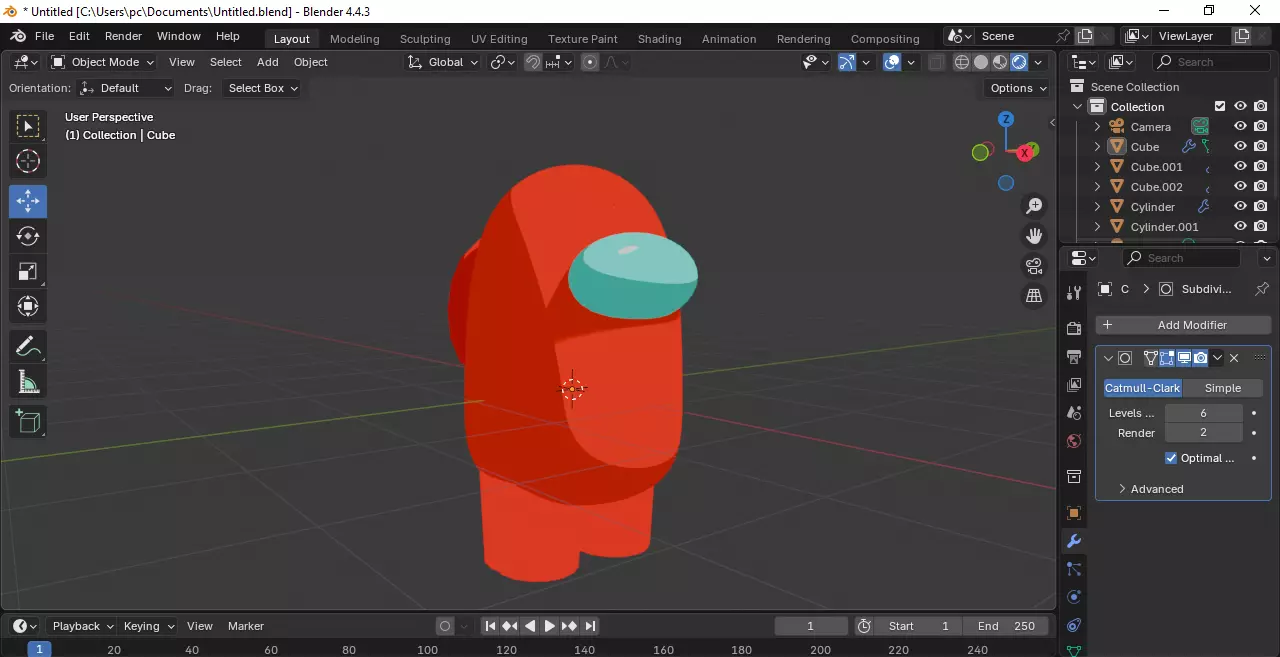Click the Z axis on navigation gizmo
Screen dimensions: 1280x657
point(1006,119)
